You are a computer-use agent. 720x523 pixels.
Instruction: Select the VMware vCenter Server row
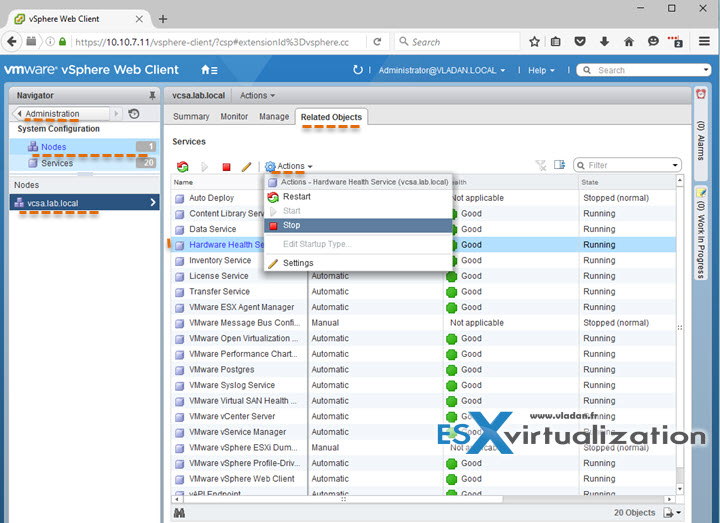(x=424, y=416)
